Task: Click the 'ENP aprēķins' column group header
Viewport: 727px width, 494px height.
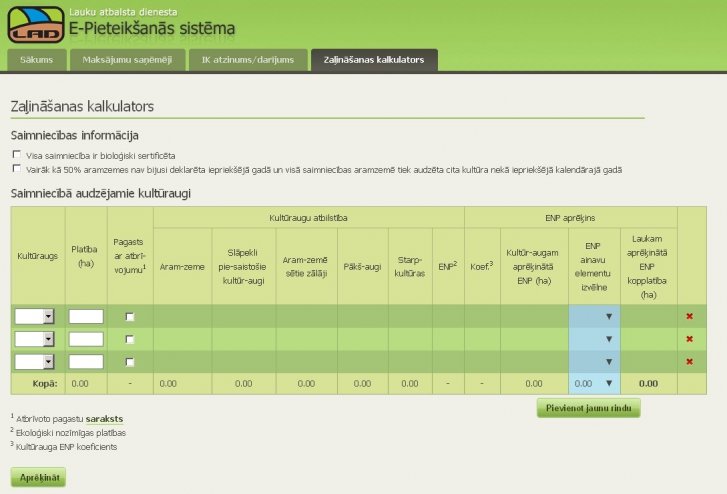Action: coord(570,218)
